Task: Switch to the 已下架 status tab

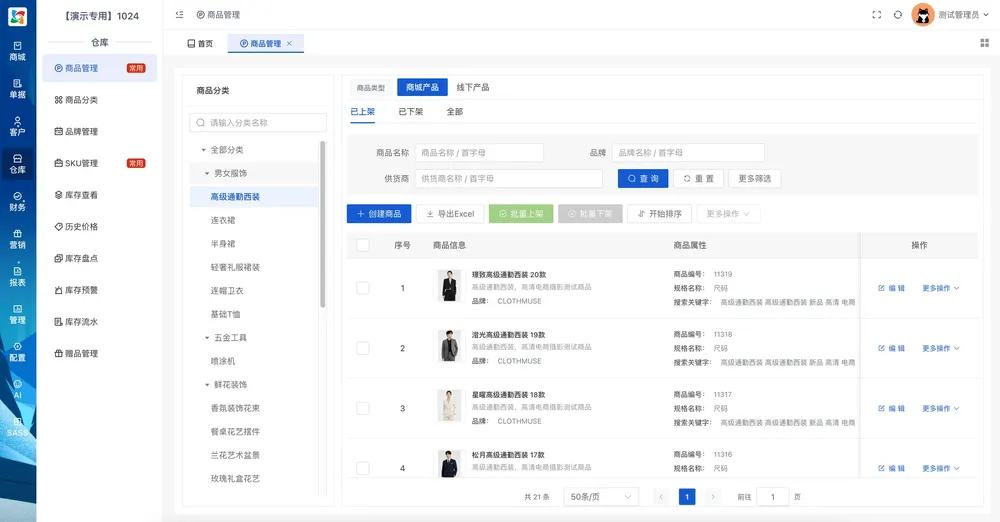Action: (411, 112)
